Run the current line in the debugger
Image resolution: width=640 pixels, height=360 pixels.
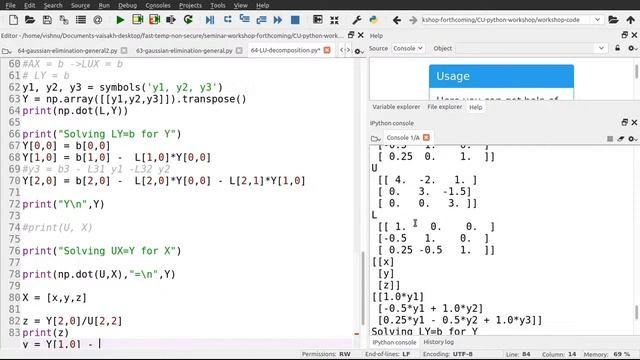(227, 20)
